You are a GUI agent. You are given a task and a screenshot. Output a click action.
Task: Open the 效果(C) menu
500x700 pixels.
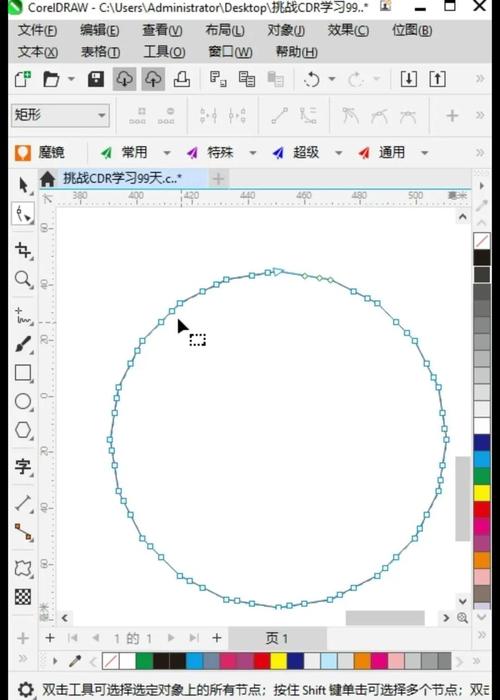point(348,31)
